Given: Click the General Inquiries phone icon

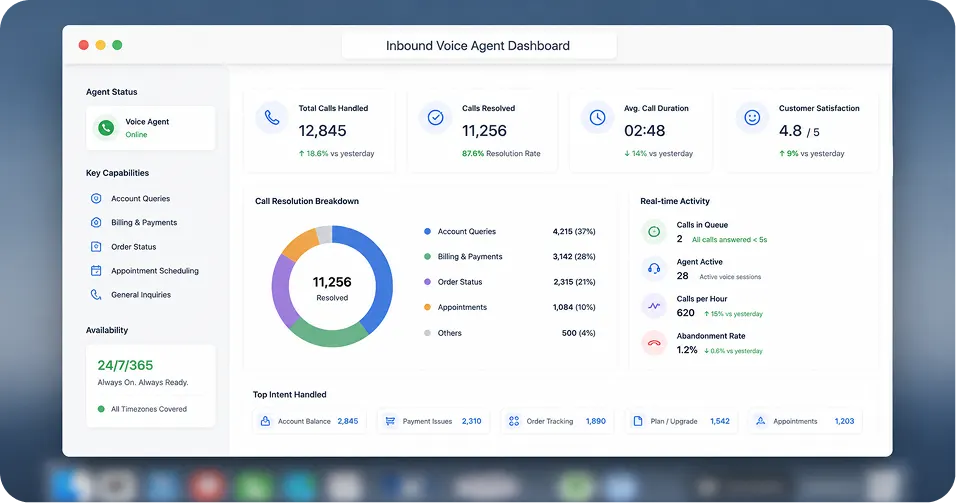Looking at the screenshot, I should 96,294.
